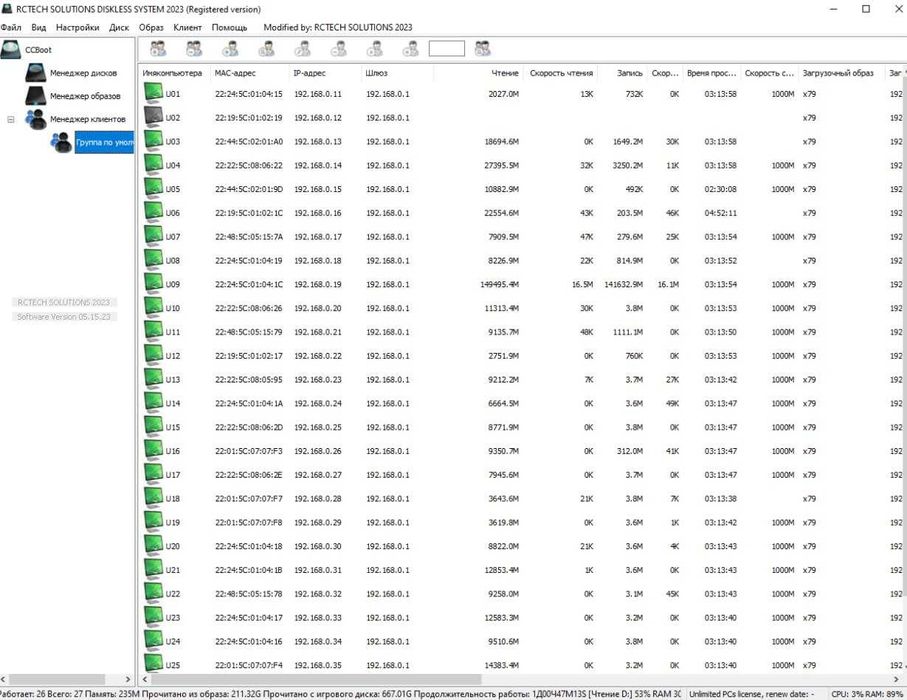This screenshot has width=907, height=700.
Task: Click the left panel's horizontal scrollbar thumb
Action: [x=57, y=679]
